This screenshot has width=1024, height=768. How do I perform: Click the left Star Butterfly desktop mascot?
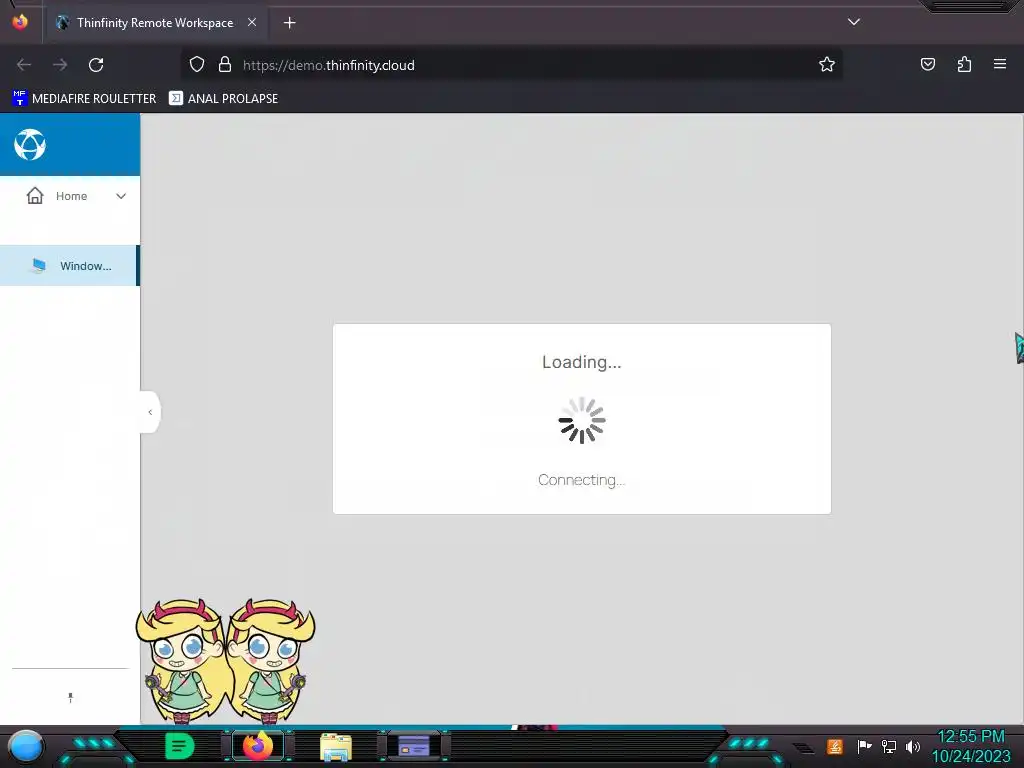click(182, 660)
